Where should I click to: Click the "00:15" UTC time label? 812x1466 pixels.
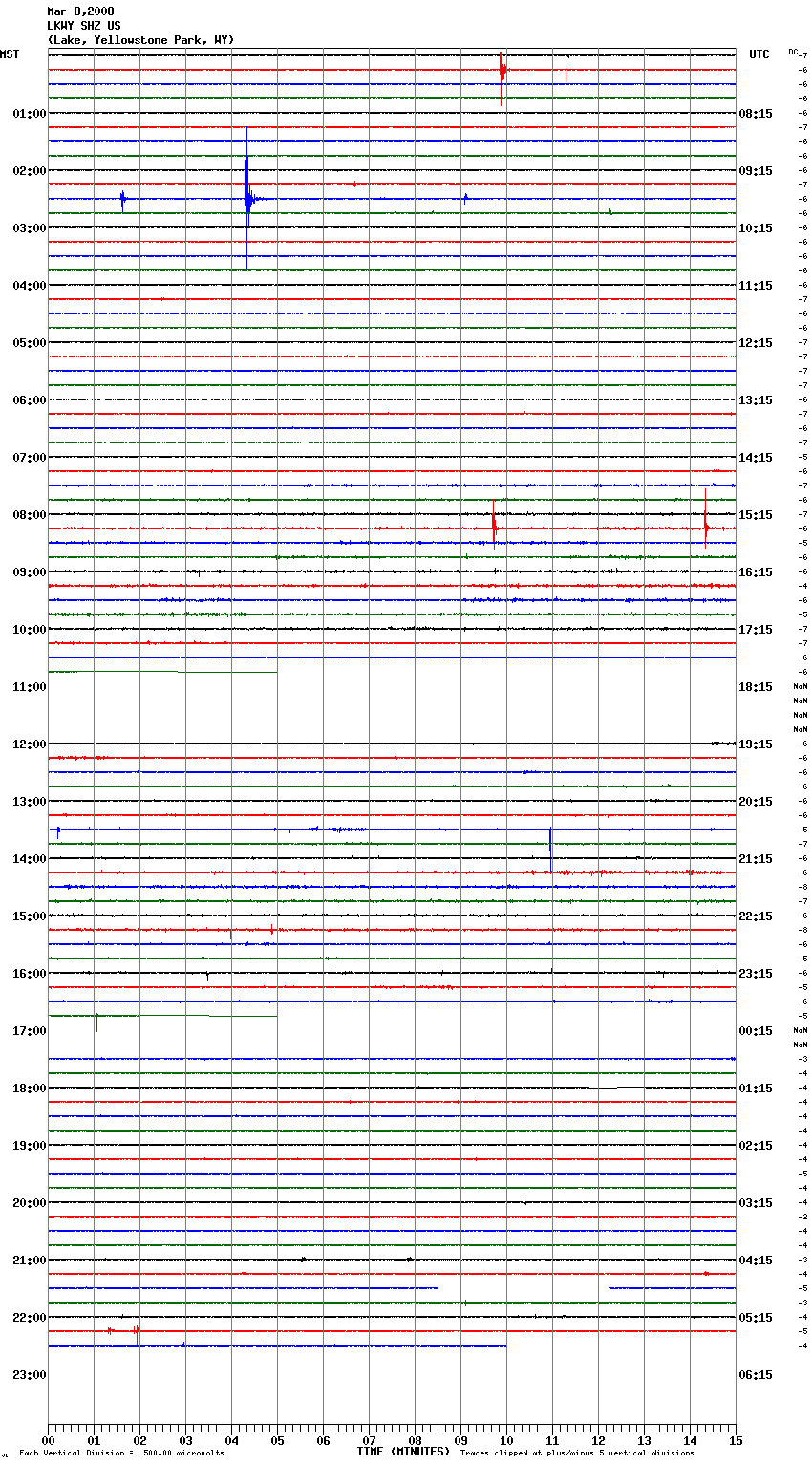click(756, 1031)
